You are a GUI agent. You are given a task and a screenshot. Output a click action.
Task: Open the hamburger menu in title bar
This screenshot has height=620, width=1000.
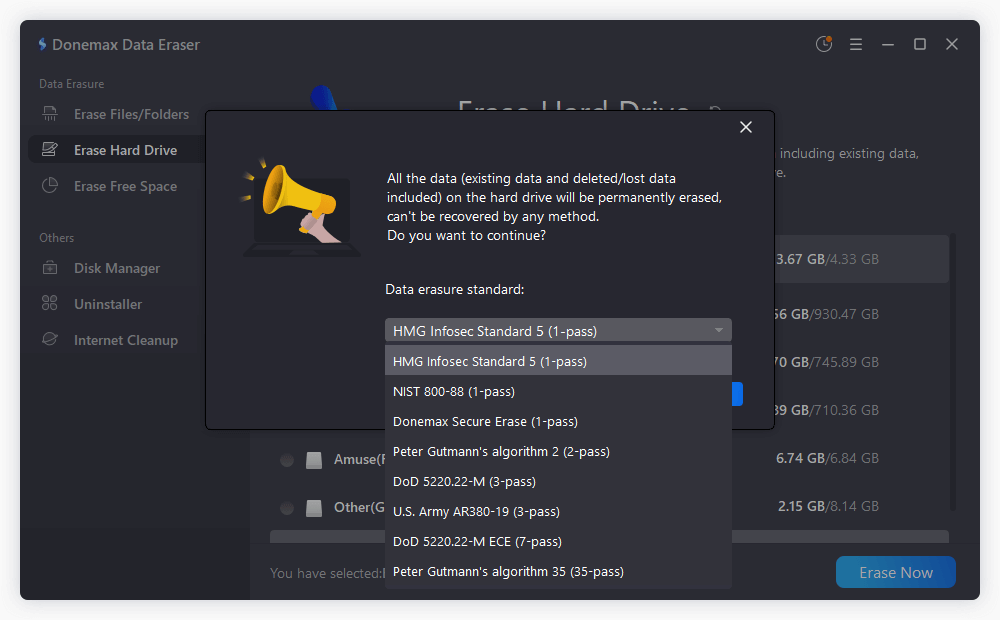coord(856,44)
